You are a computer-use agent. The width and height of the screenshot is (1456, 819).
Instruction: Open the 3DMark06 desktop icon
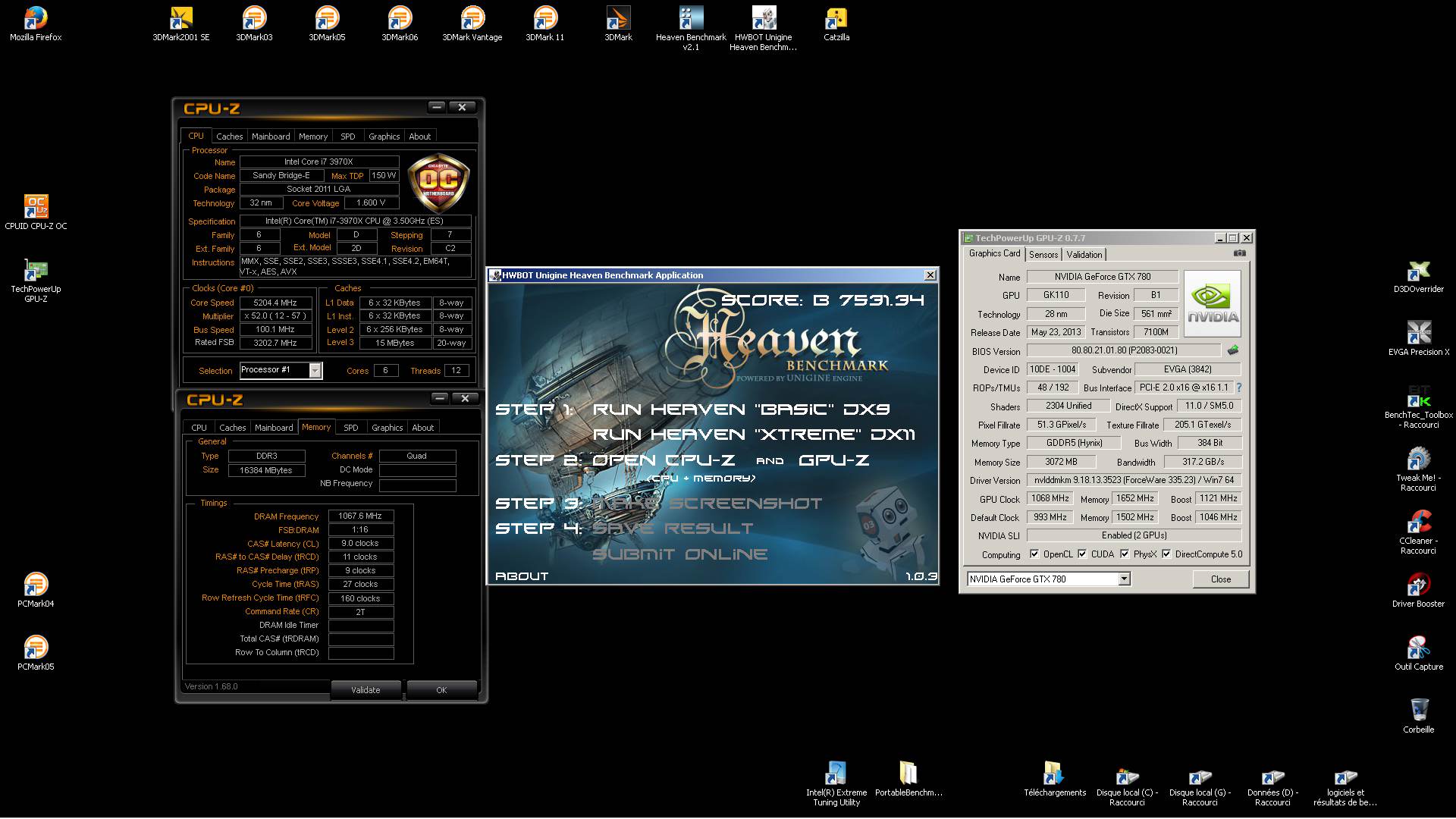click(x=400, y=24)
